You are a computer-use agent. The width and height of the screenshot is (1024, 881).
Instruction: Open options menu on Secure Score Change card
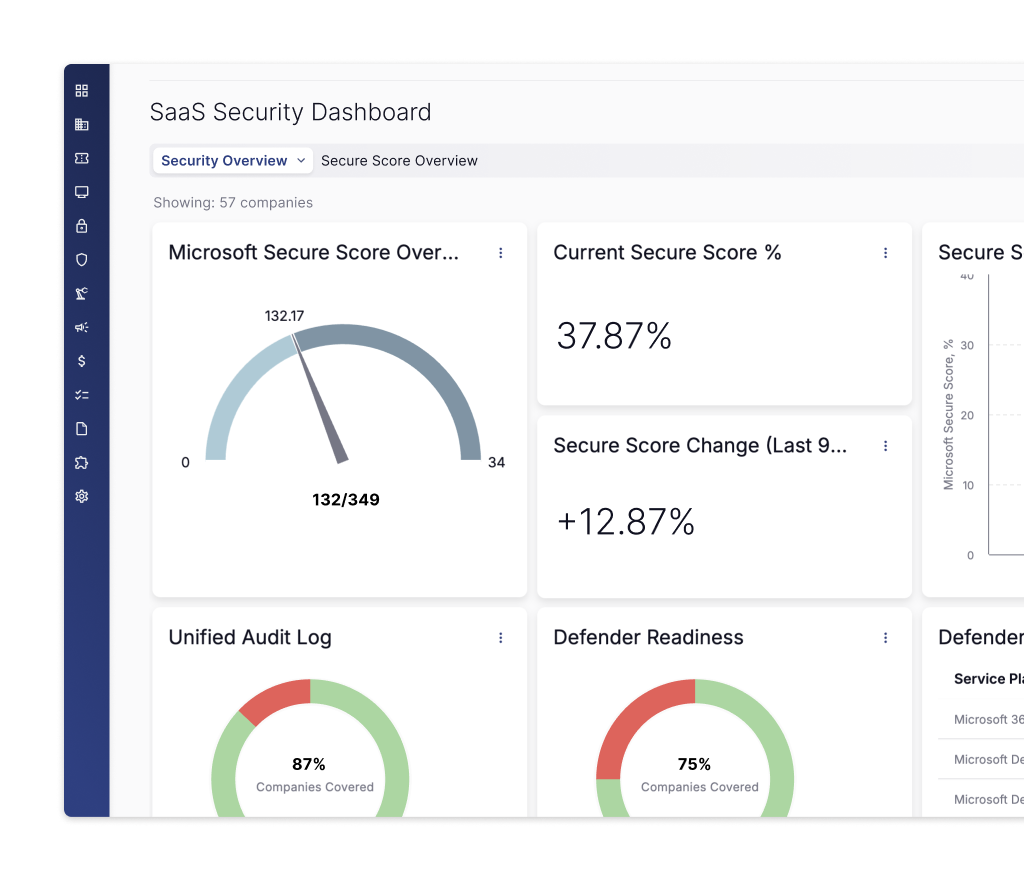(886, 445)
